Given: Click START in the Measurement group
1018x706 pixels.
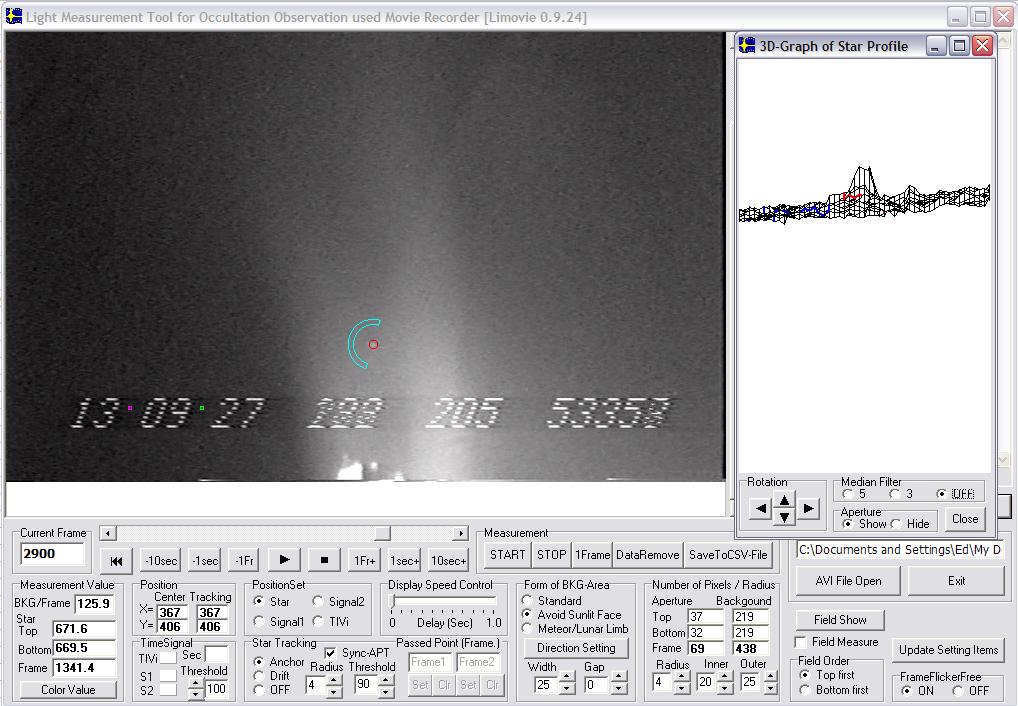Looking at the screenshot, I should click(507, 555).
